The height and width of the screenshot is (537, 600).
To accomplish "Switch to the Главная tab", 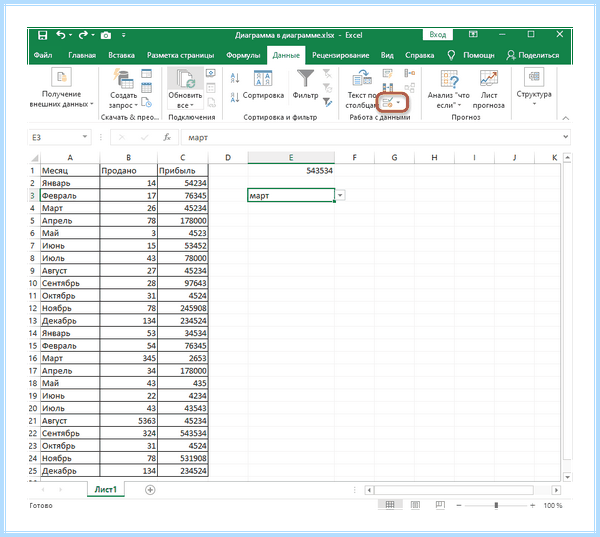I will click(x=82, y=55).
